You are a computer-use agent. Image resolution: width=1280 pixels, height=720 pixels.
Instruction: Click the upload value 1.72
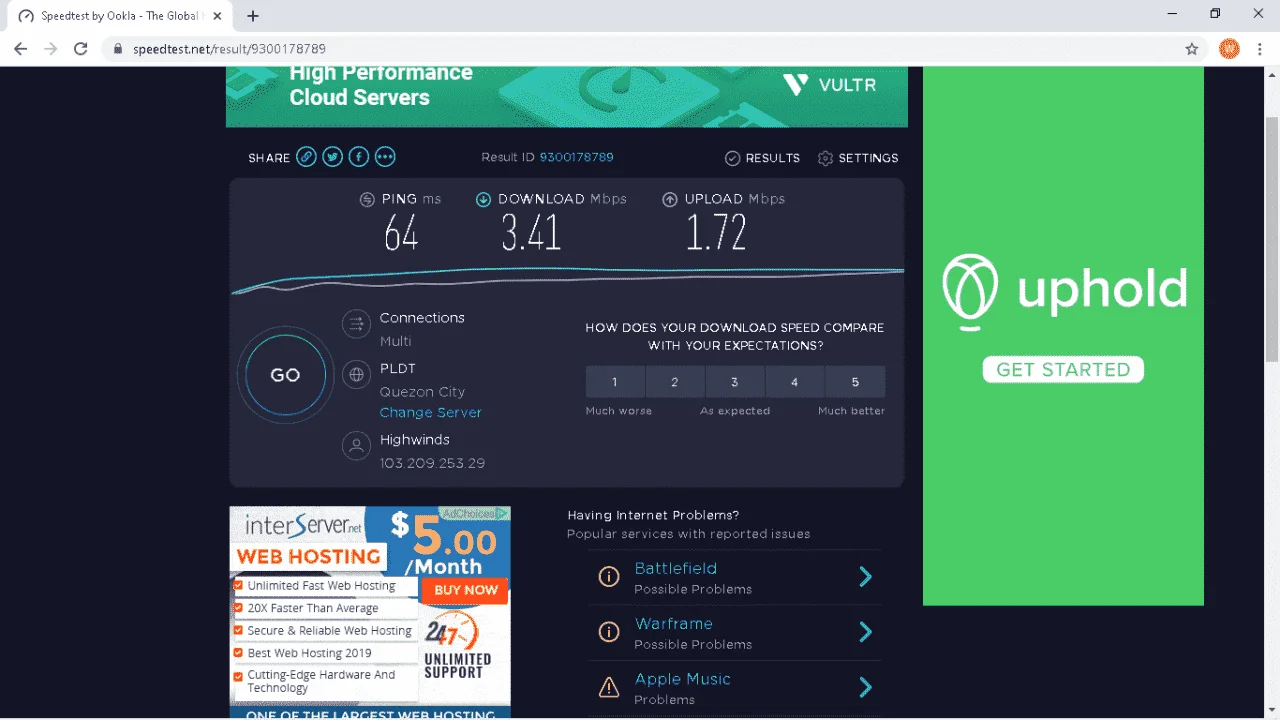point(716,233)
